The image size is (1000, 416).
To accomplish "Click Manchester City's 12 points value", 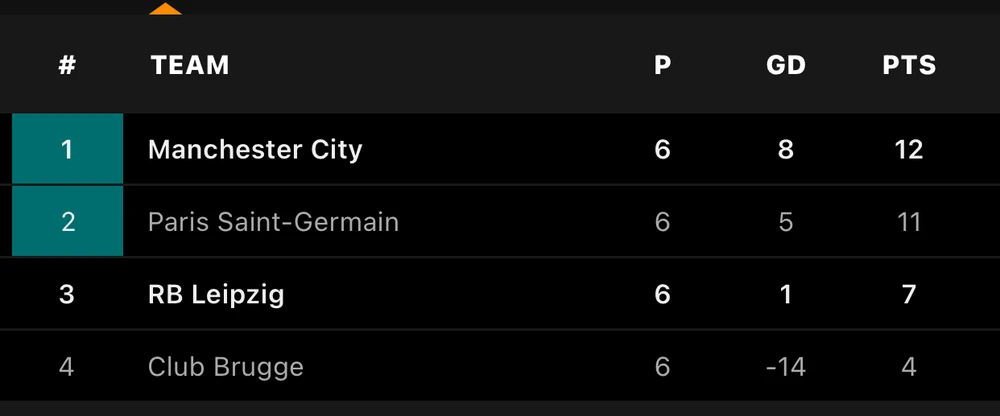I will tap(909, 150).
